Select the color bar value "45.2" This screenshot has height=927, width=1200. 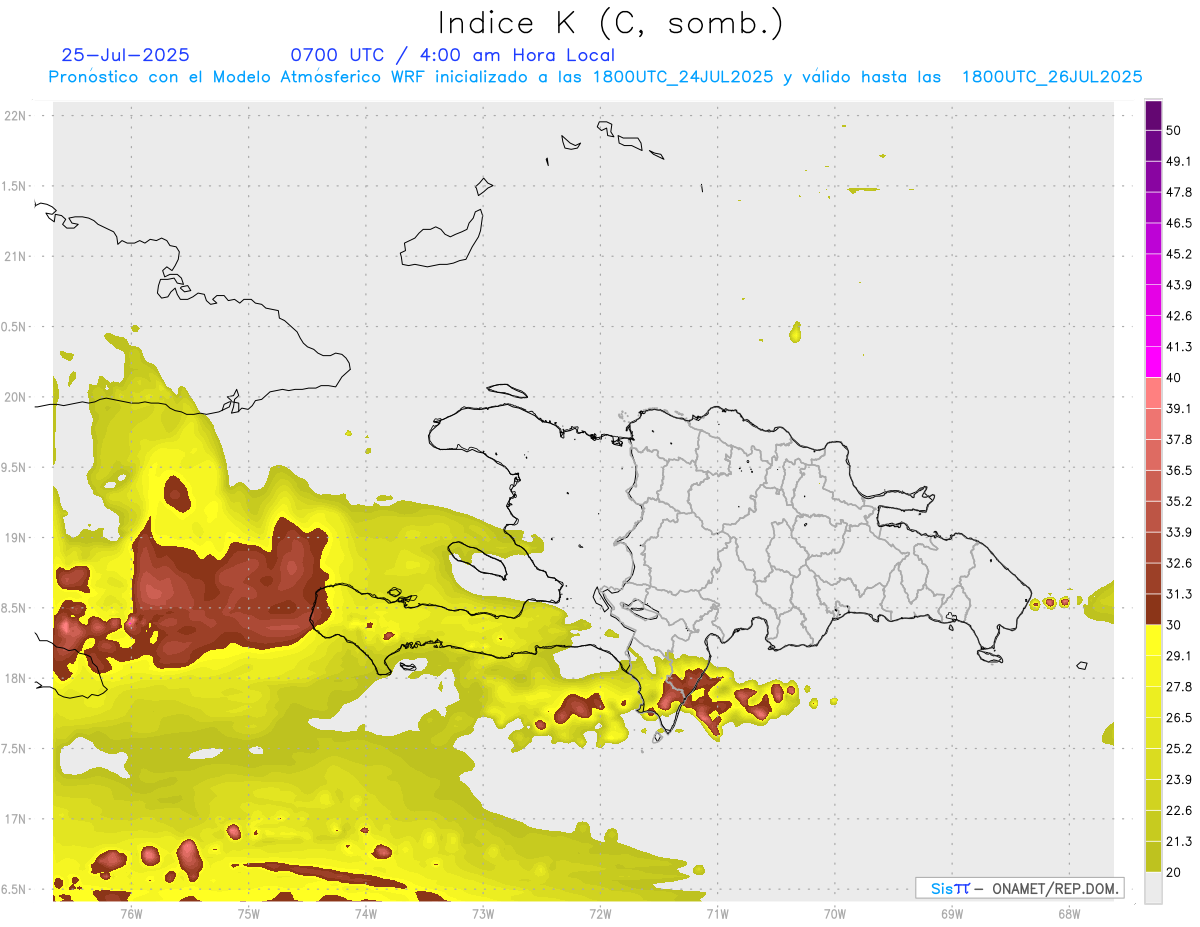coord(1179,254)
